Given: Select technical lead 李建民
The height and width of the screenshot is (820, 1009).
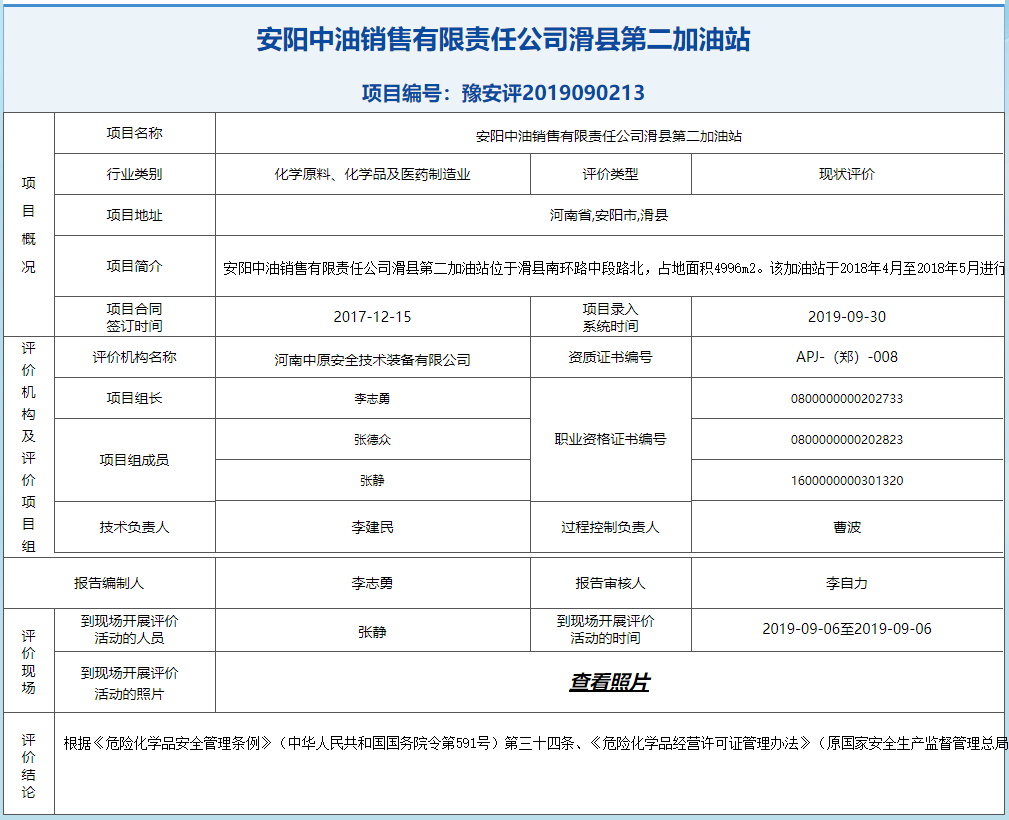Looking at the screenshot, I should [x=373, y=527].
